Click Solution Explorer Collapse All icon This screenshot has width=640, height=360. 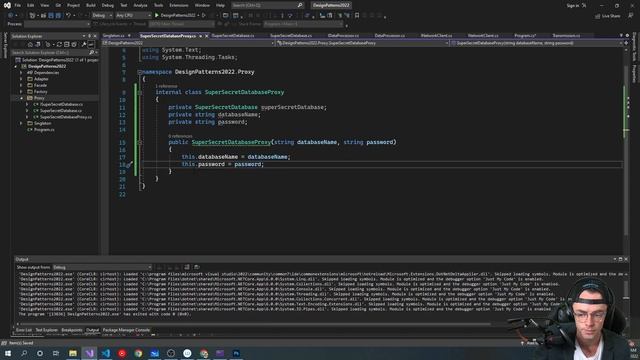tap(67, 44)
